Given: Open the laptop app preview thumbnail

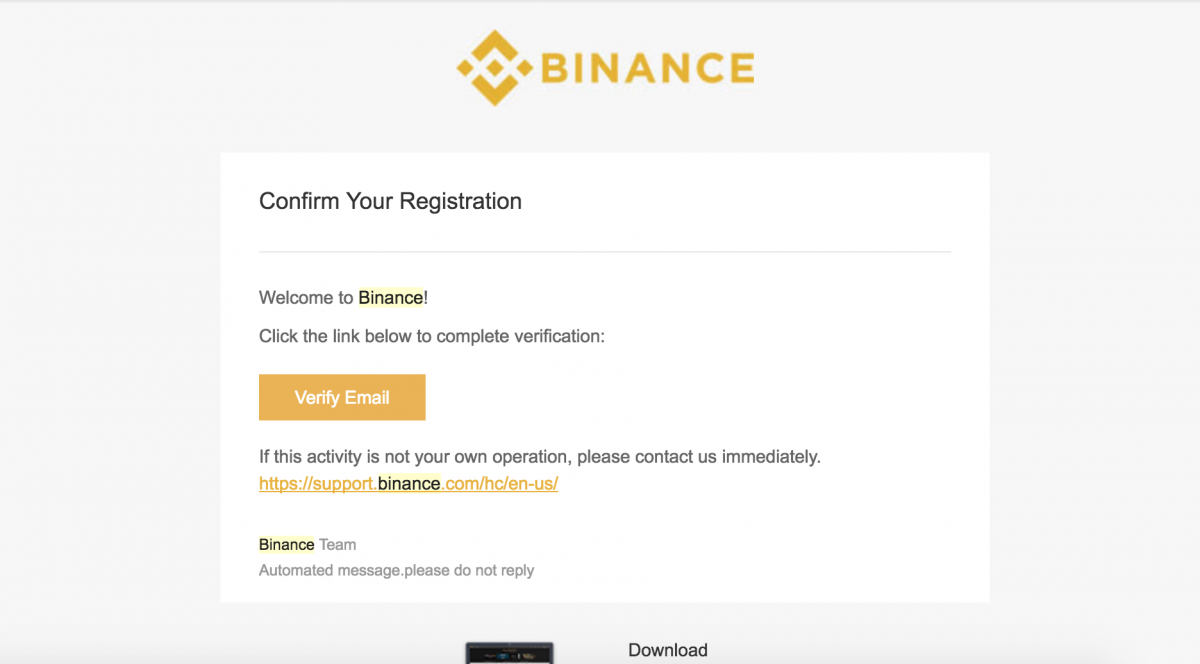Looking at the screenshot, I should click(509, 653).
